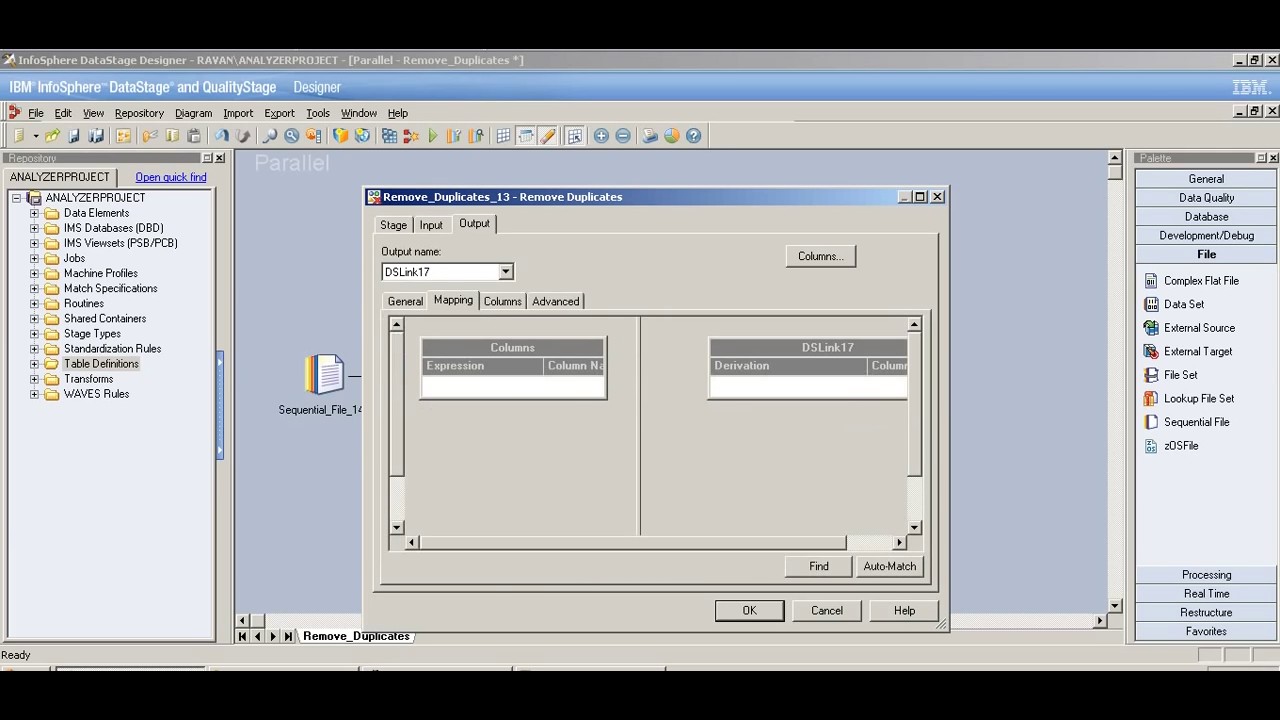Open the Columns tab beside Mapping

pos(502,301)
